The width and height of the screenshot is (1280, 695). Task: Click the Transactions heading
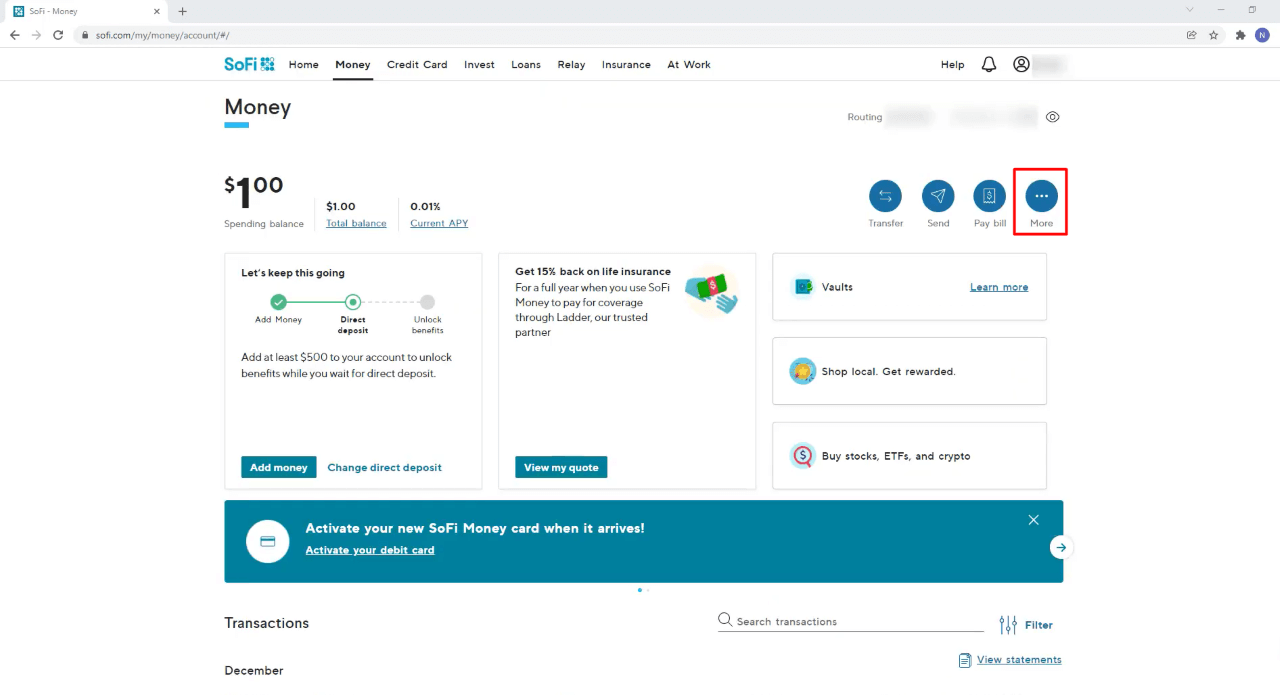point(267,623)
